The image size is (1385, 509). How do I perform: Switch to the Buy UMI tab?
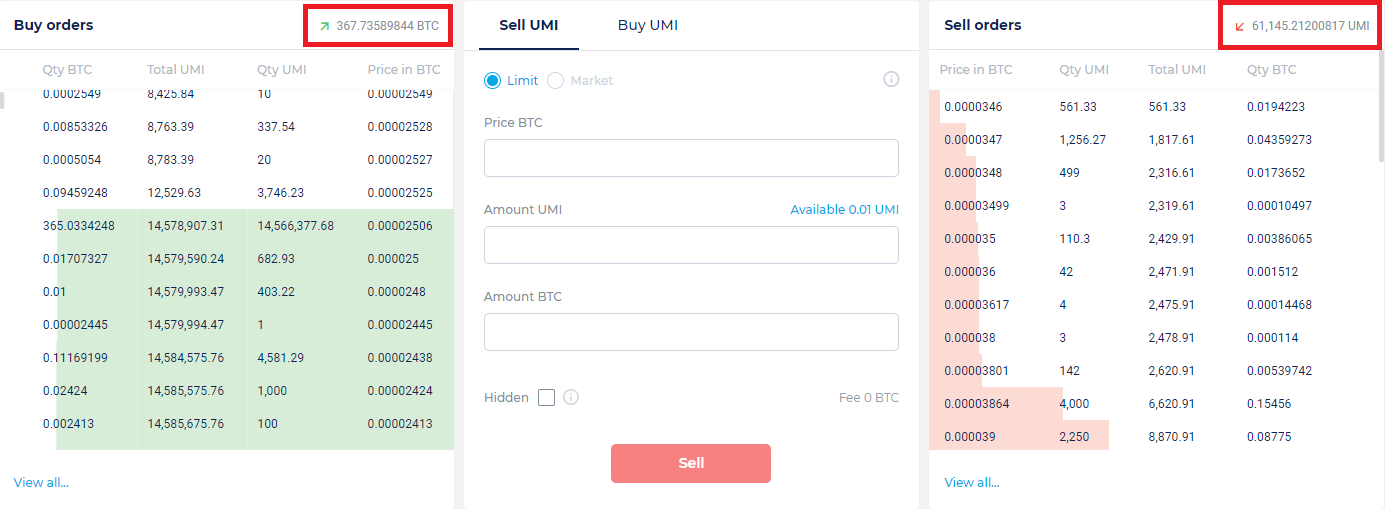(647, 25)
